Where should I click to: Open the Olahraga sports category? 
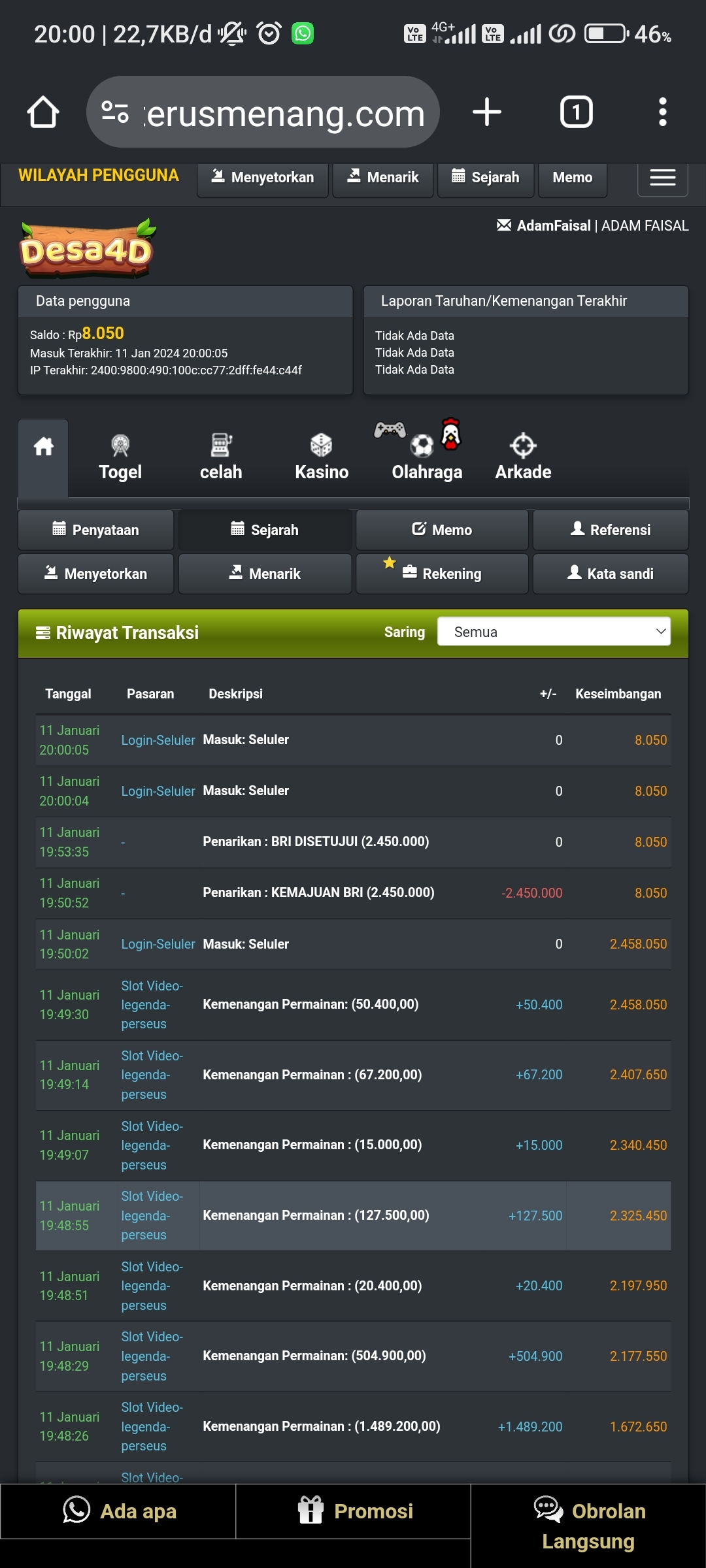[x=426, y=457]
